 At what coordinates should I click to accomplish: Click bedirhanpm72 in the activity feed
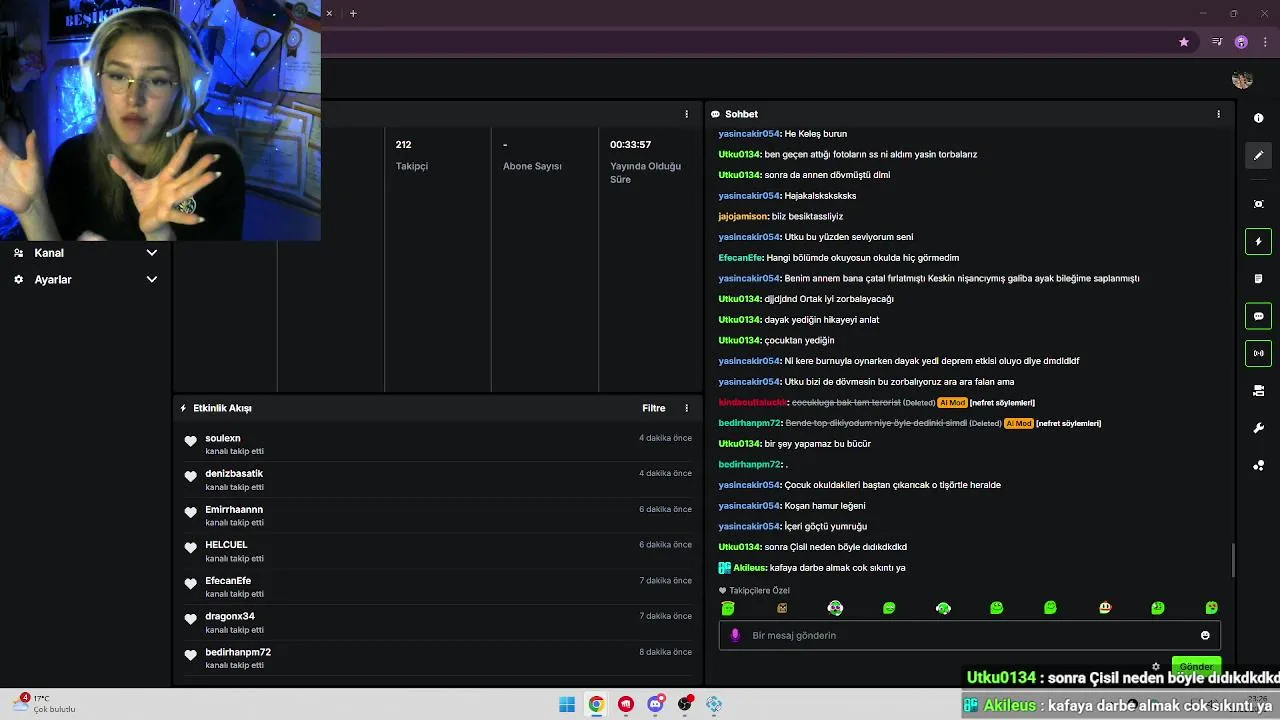238,652
